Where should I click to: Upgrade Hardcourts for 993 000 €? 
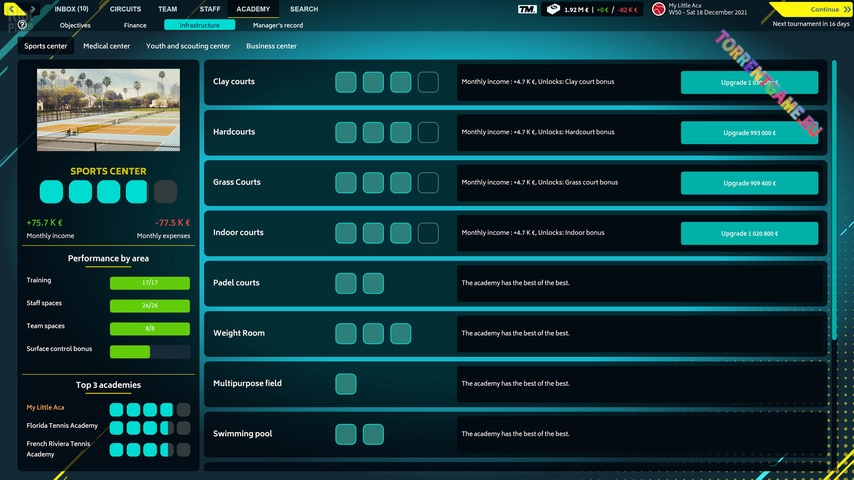pyautogui.click(x=749, y=132)
